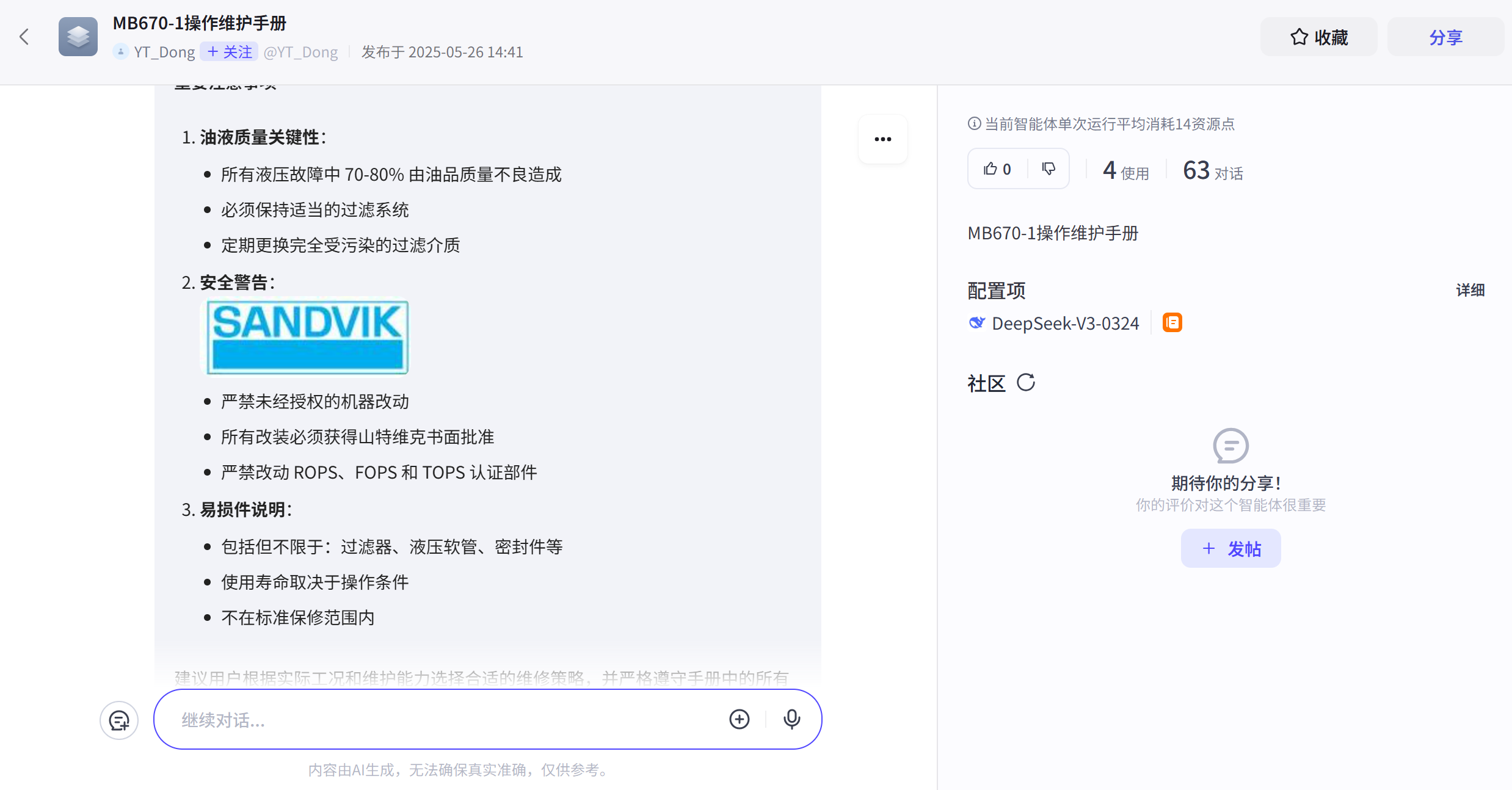1512x790 pixels.
Task: View the resource consumption info icon
Action: [x=975, y=124]
